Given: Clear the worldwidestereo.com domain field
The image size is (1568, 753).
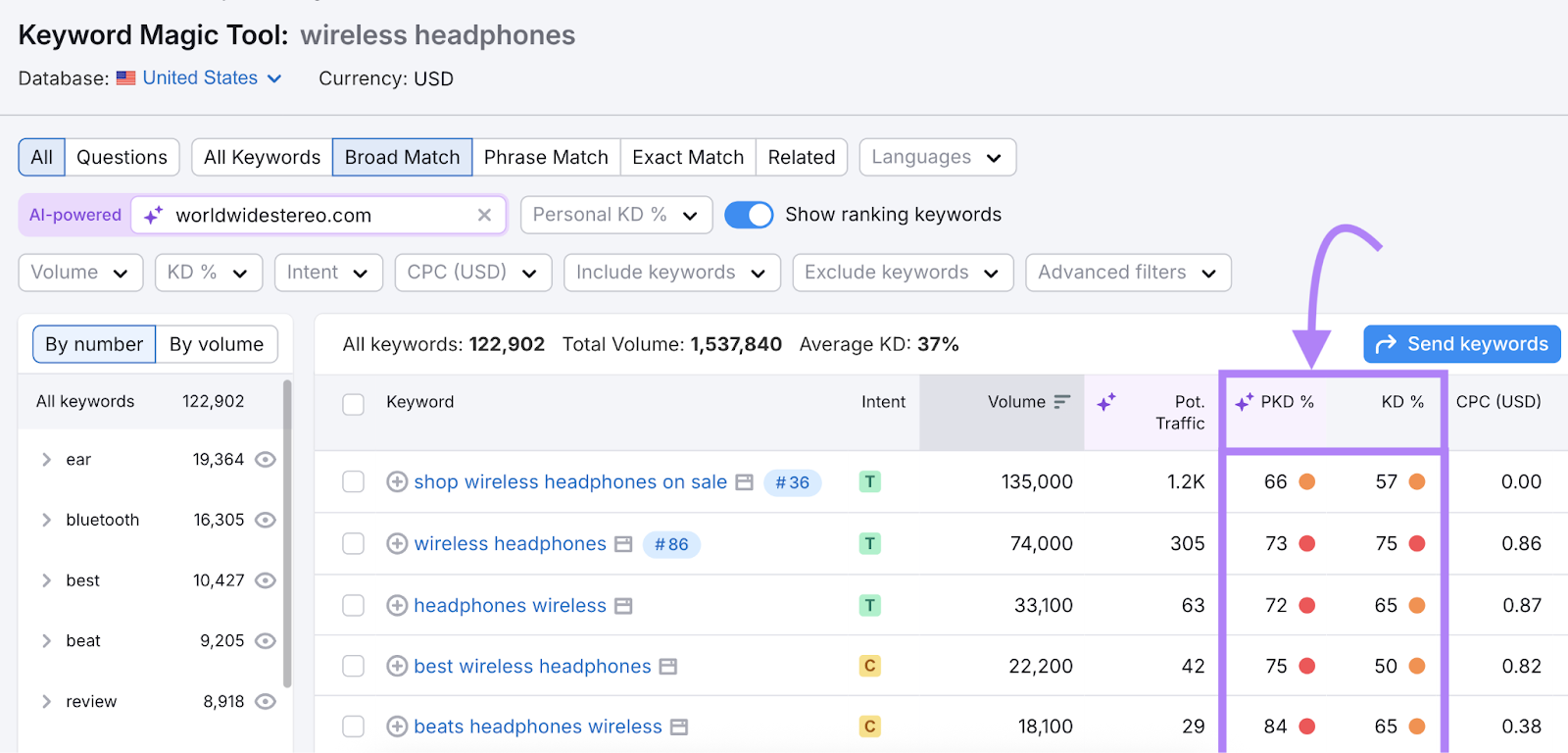Looking at the screenshot, I should point(484,216).
